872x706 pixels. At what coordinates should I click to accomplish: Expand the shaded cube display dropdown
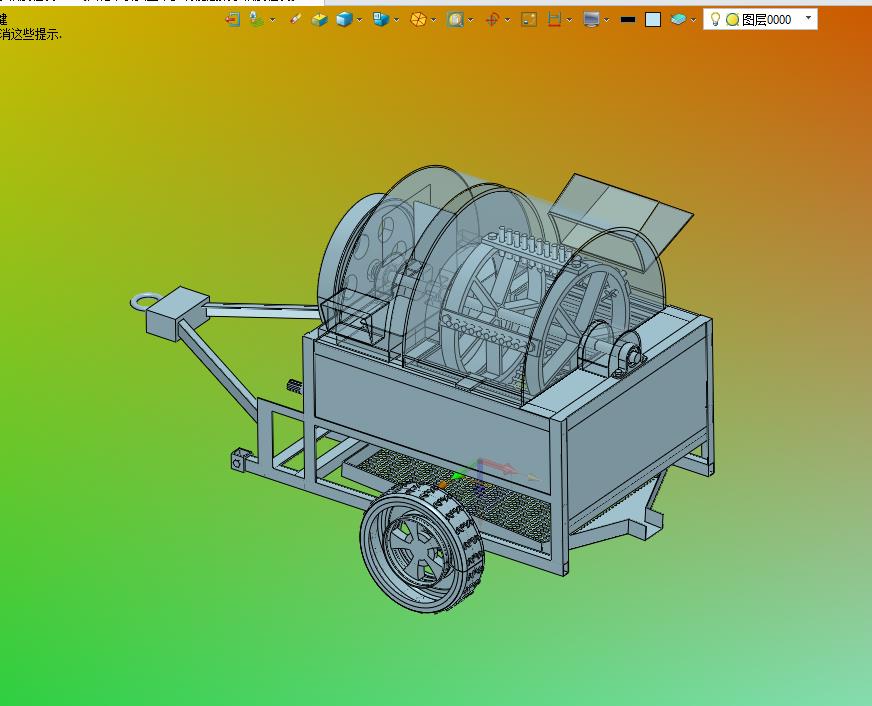coord(360,20)
